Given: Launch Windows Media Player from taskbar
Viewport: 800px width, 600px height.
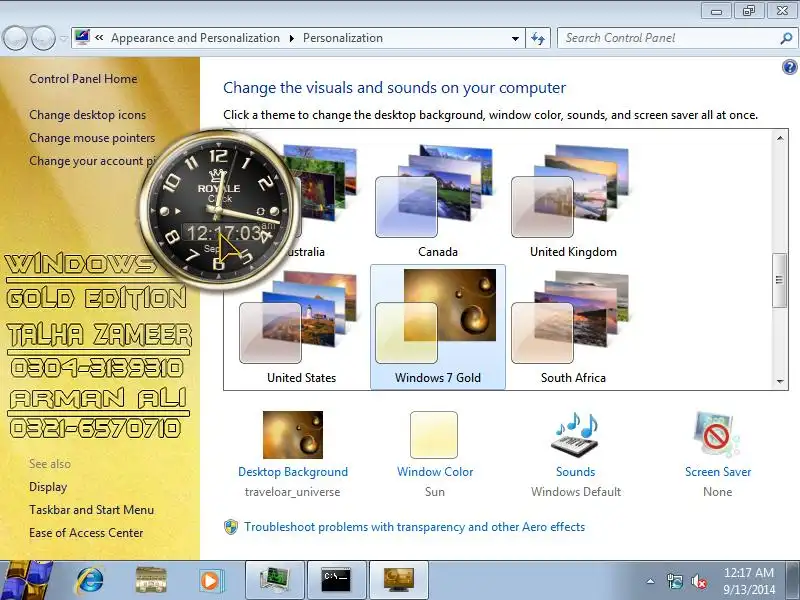Looking at the screenshot, I should (210, 581).
